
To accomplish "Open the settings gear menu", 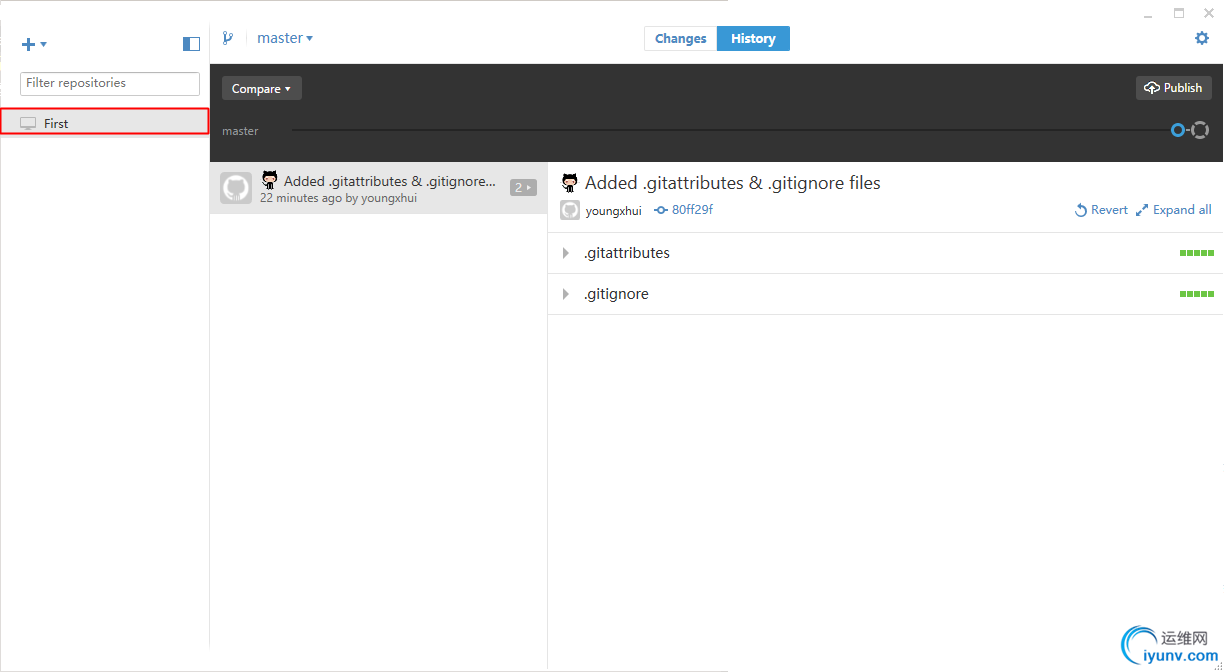I will coord(1202,38).
